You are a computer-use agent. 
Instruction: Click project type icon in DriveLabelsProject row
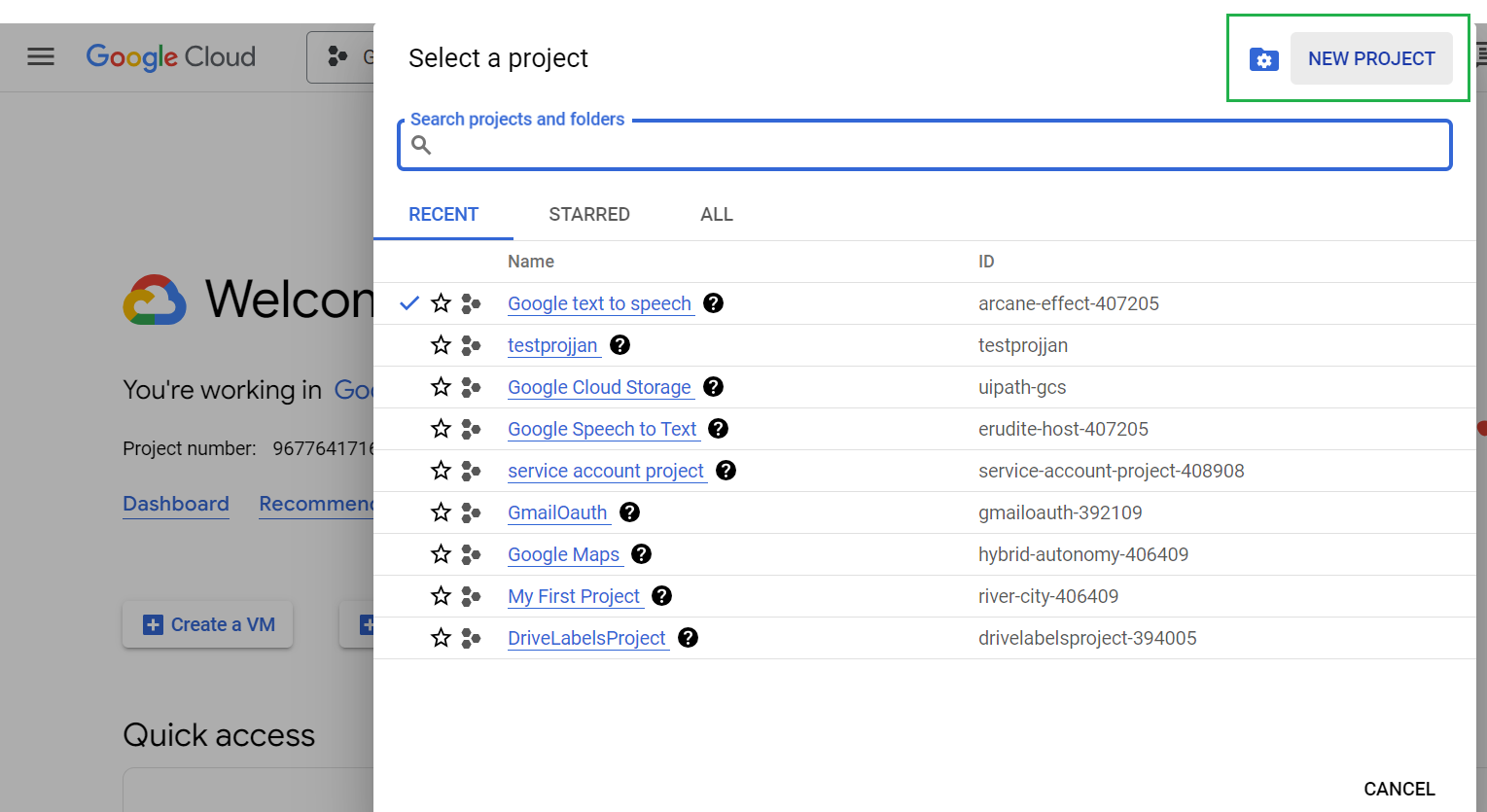(x=471, y=638)
